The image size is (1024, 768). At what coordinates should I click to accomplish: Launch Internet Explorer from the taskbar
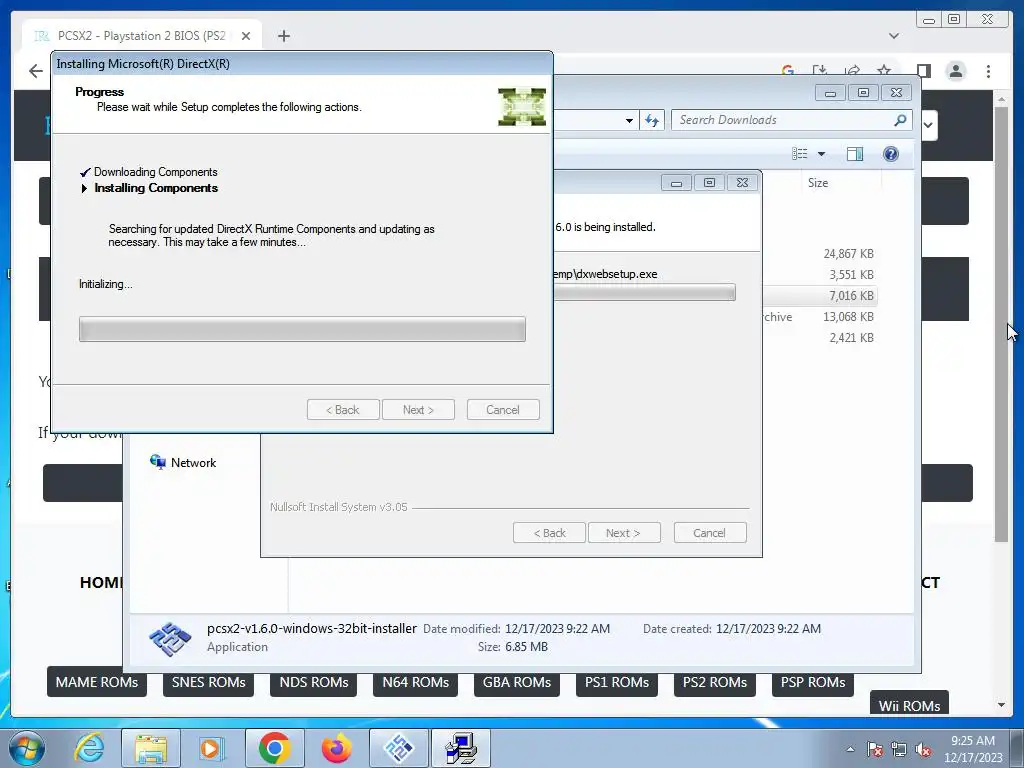(x=88, y=748)
